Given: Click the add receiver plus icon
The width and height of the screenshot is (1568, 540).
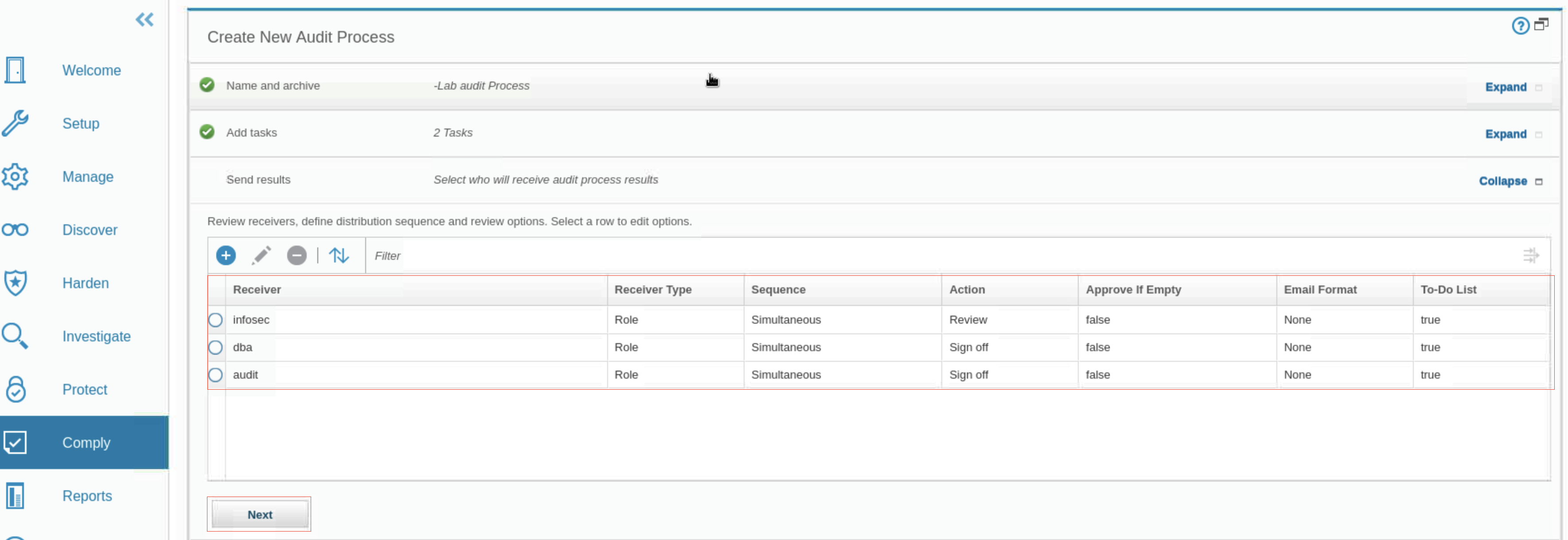Looking at the screenshot, I should 226,256.
